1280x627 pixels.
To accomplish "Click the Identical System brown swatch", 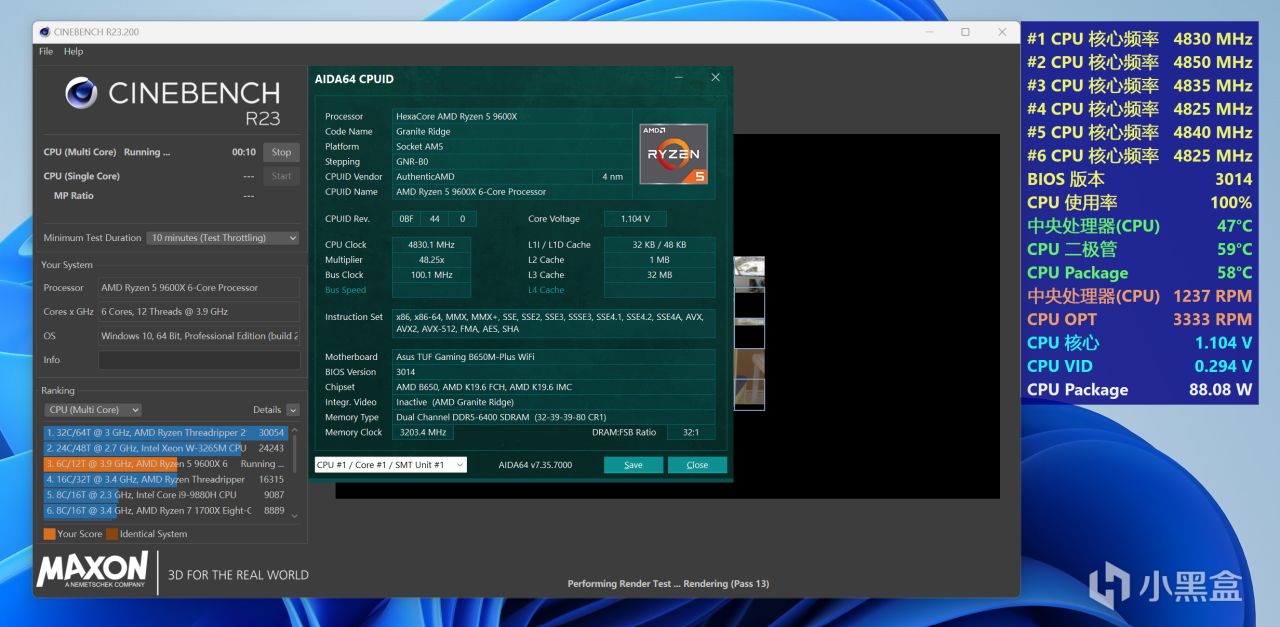I will 112,534.
